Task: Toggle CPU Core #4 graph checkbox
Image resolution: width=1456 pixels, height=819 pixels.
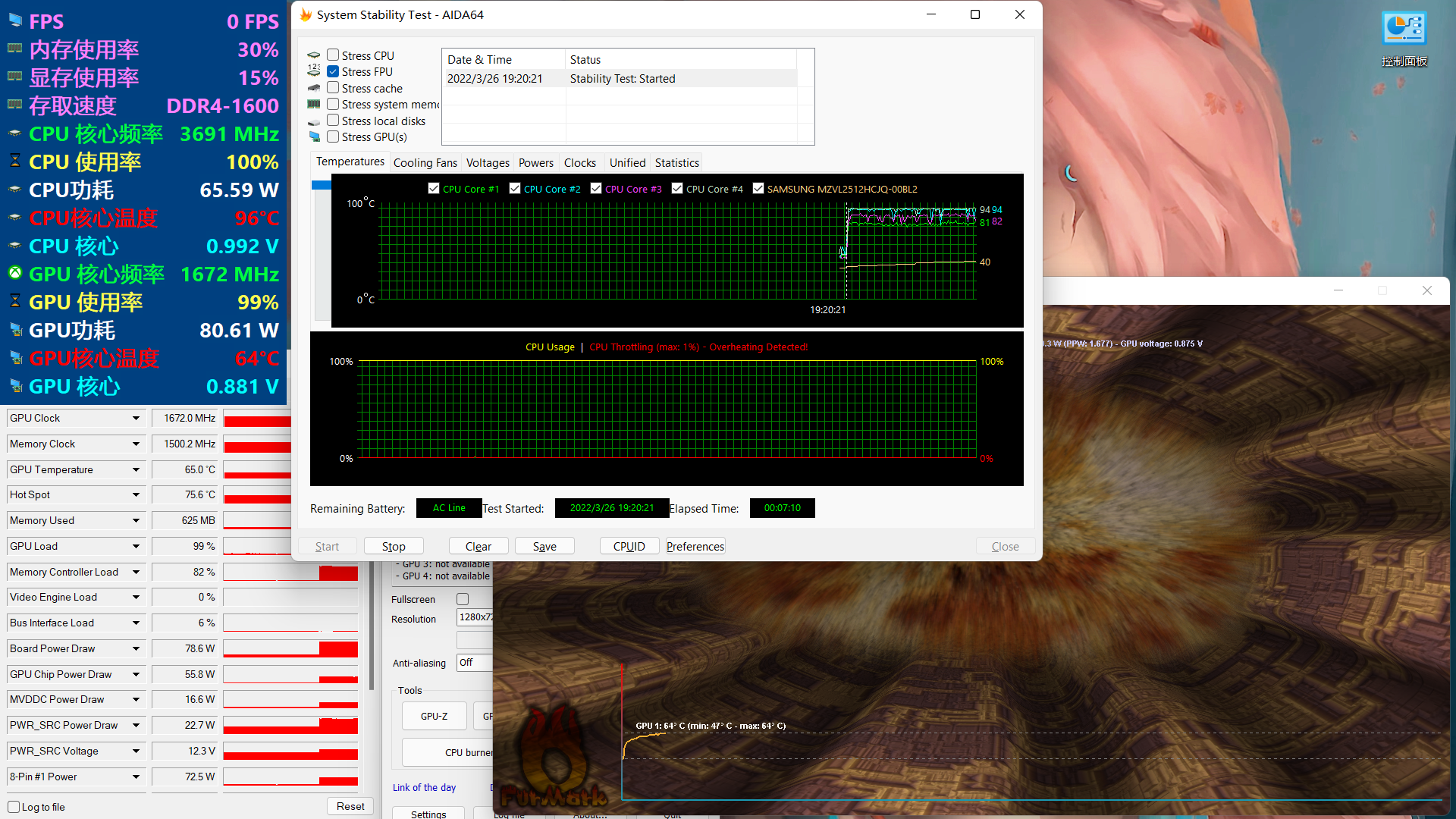Action: click(677, 188)
